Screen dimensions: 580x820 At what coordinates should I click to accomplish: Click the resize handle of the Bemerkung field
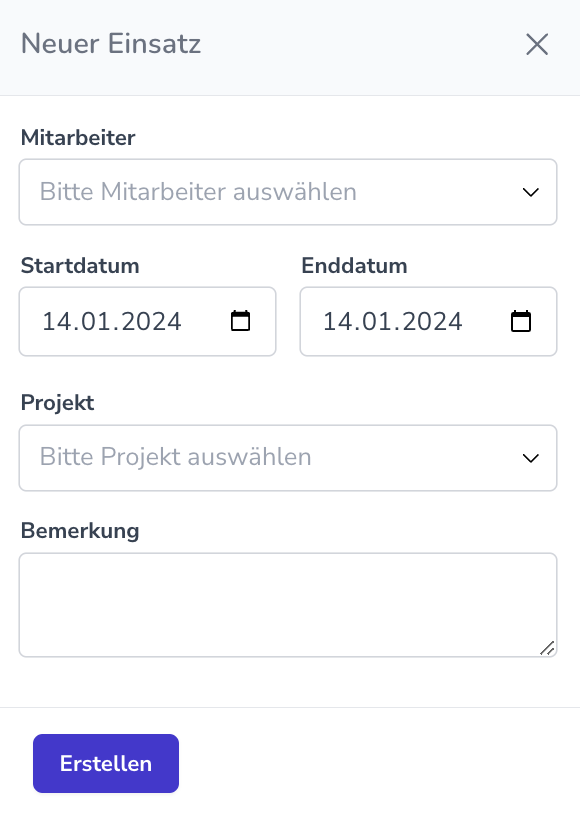click(x=549, y=649)
